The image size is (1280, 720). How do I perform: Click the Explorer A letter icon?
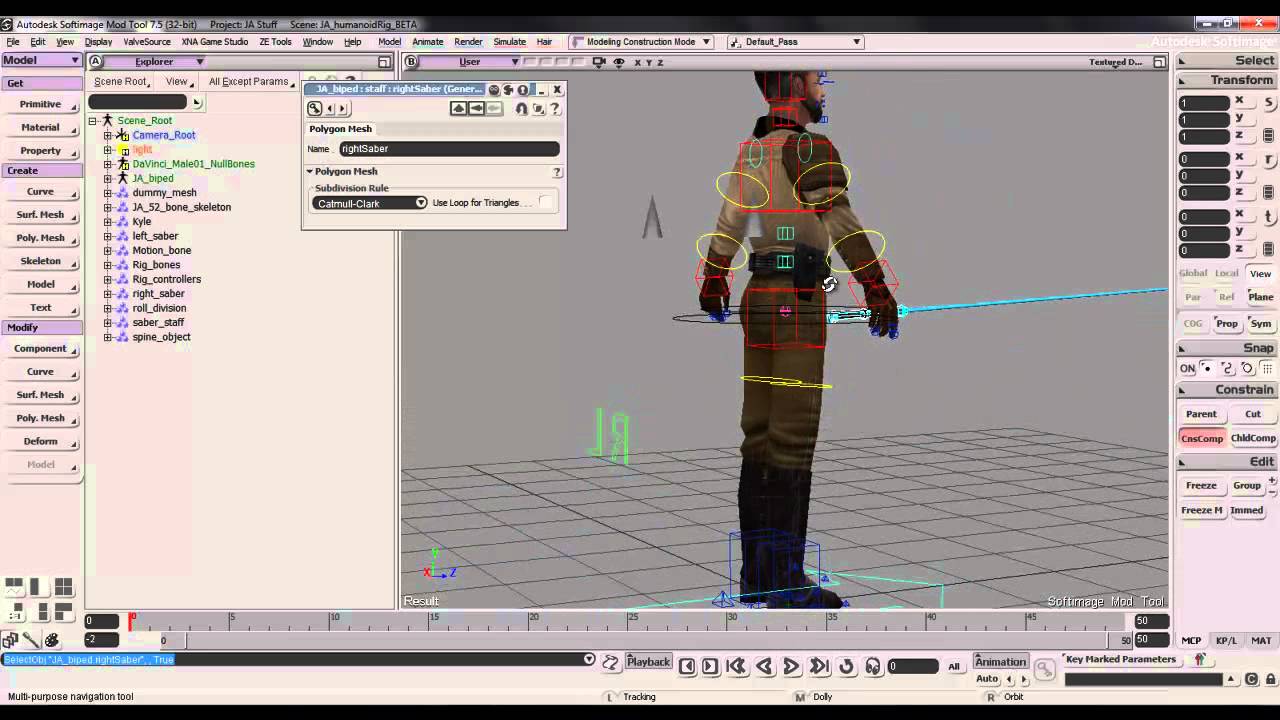(95, 62)
